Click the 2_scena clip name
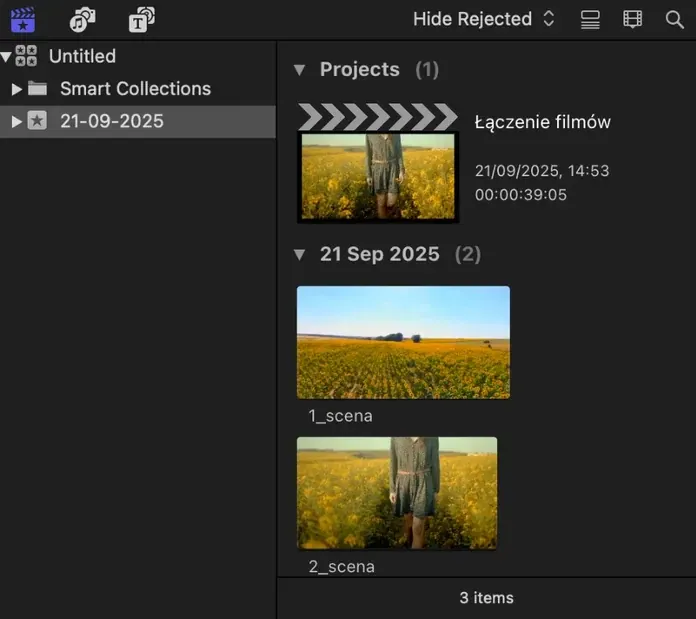This screenshot has height=619, width=696. [x=342, y=567]
